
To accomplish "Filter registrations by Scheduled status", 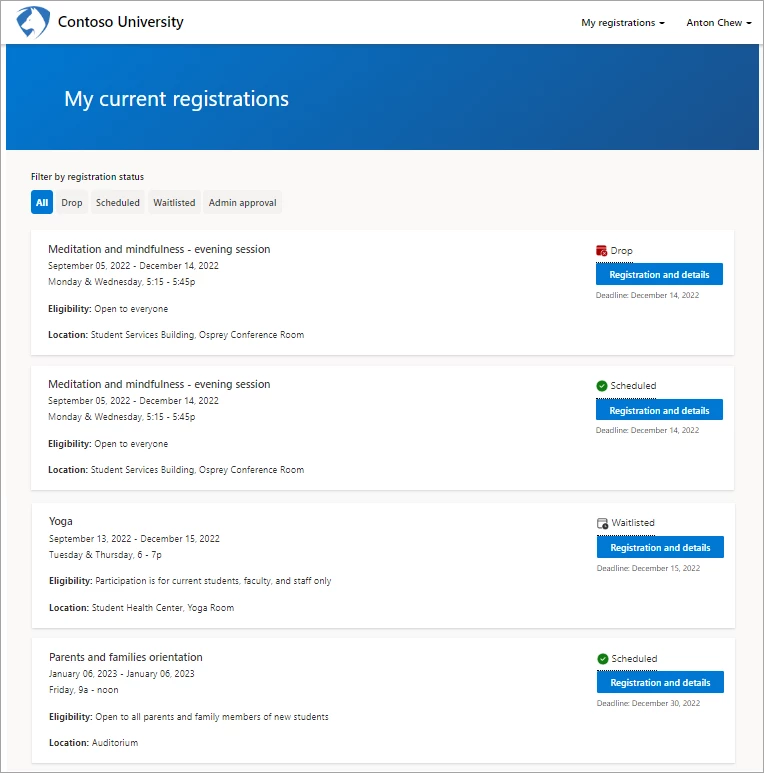I will (118, 203).
